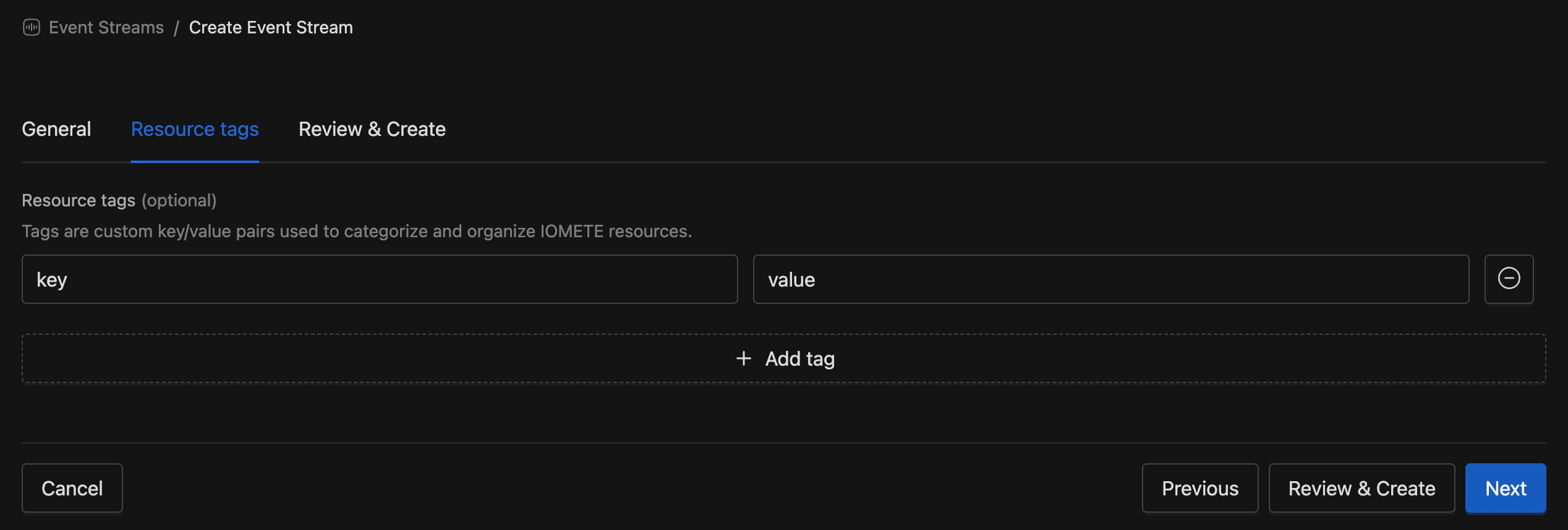Cancel the event stream creation
1568x530 pixels.
(x=72, y=488)
